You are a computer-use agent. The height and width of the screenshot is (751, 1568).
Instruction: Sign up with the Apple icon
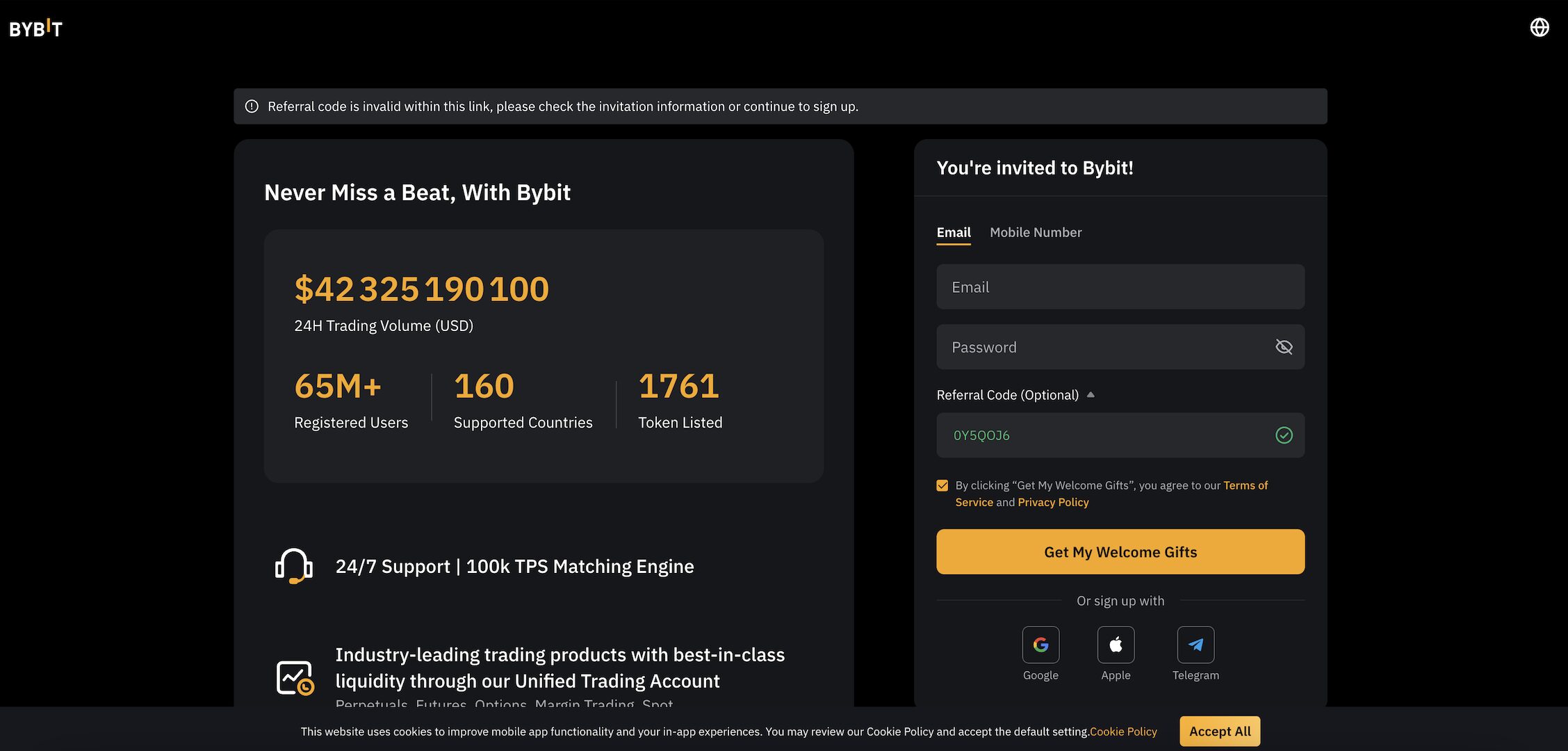pyautogui.click(x=1116, y=645)
